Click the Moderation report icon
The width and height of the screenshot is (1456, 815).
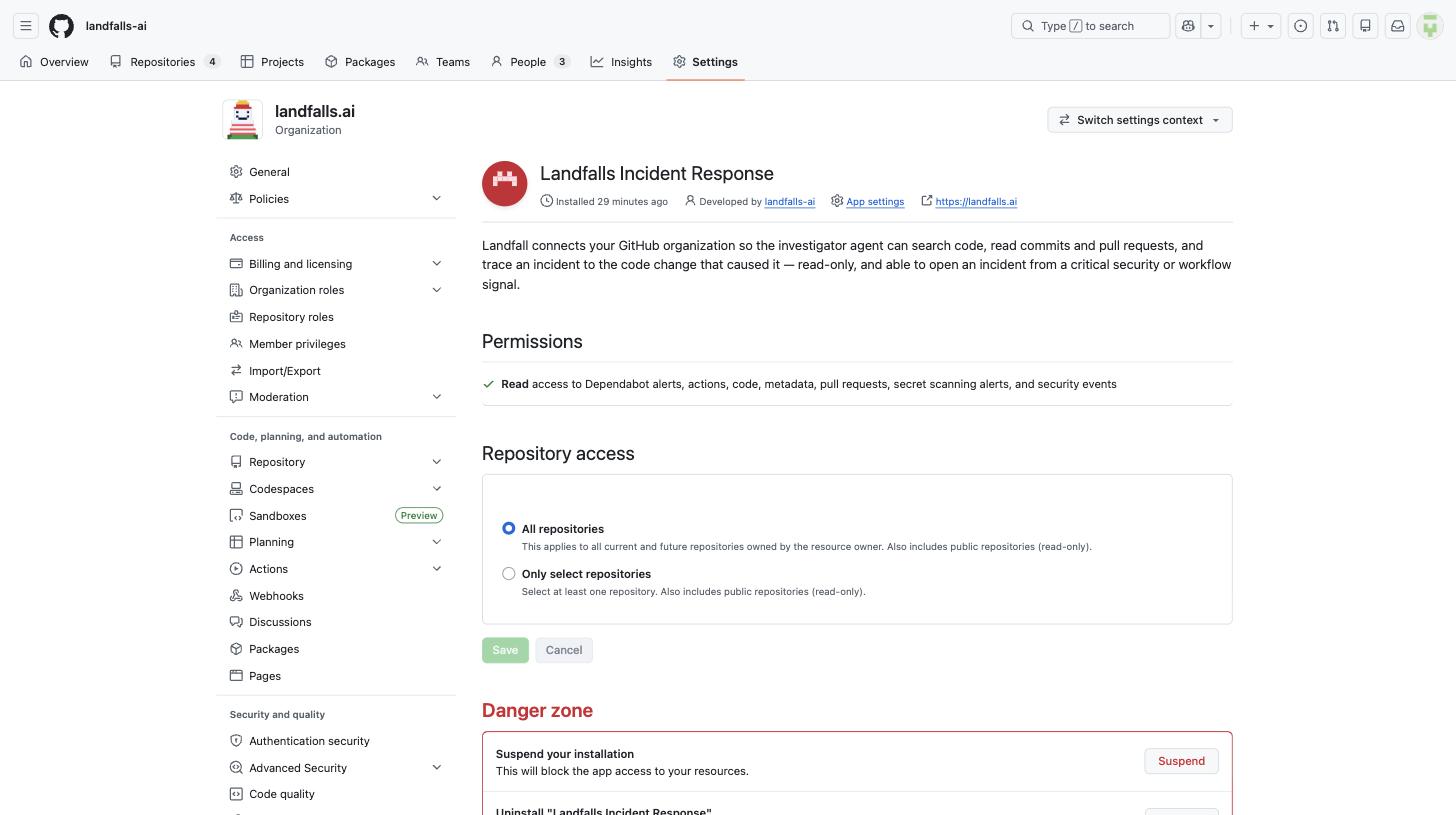(236, 397)
